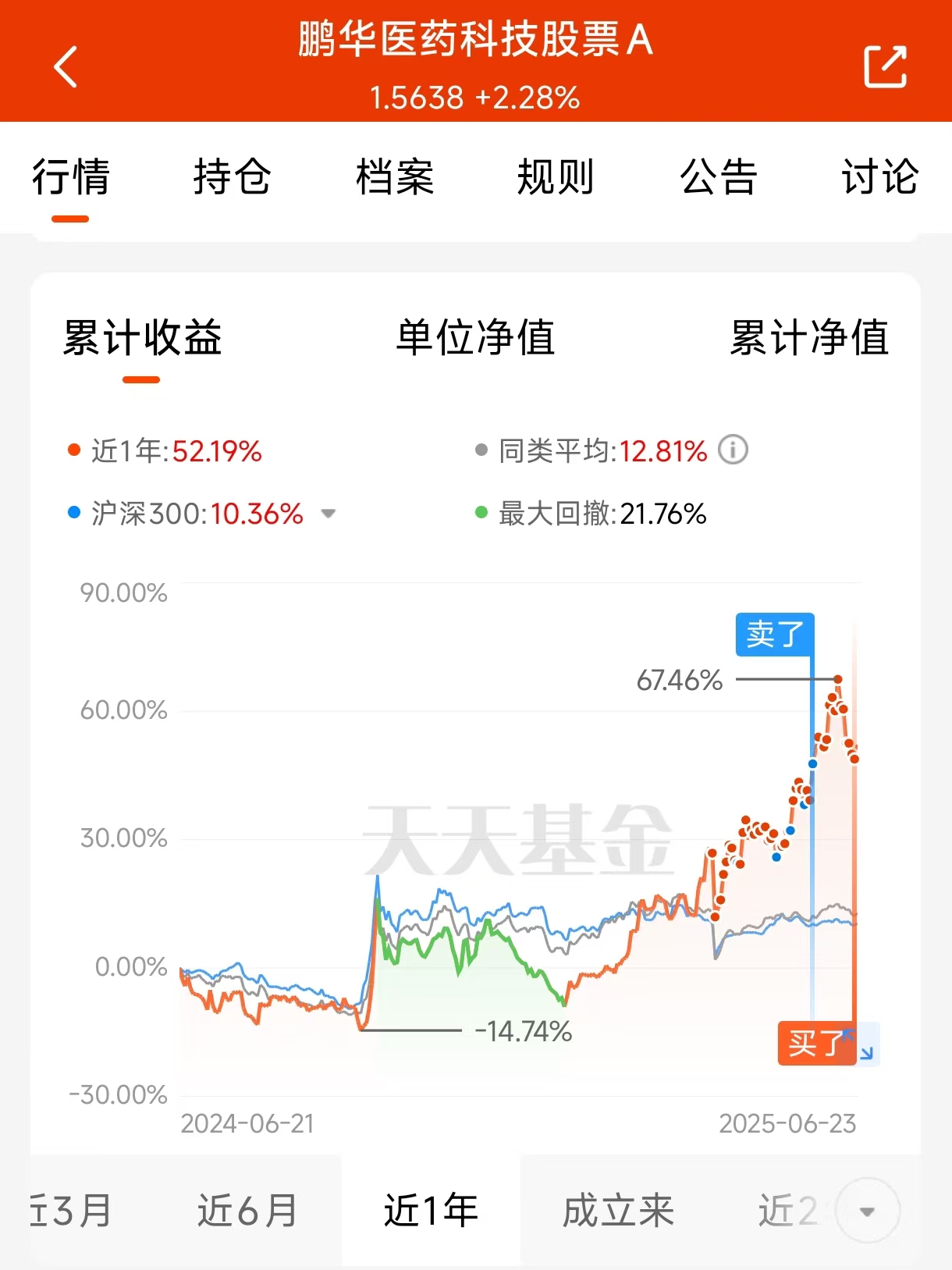
Task: Tap the share icon in the header
Action: [x=886, y=66]
